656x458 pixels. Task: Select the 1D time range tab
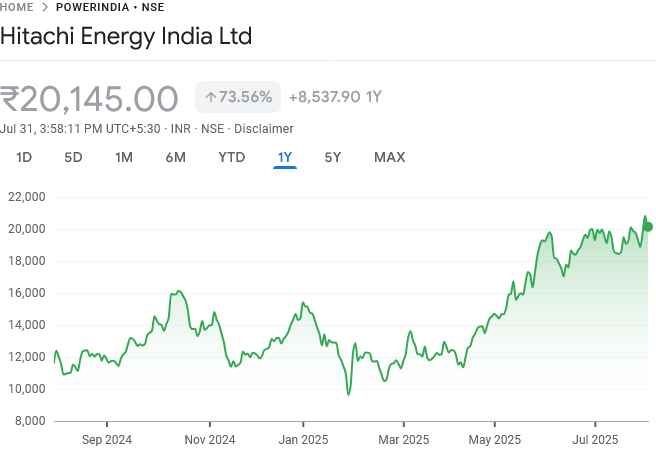(25, 157)
